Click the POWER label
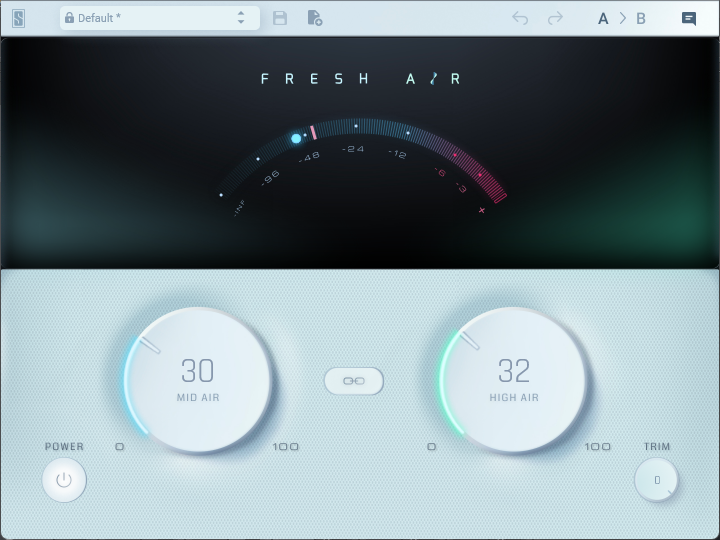Screen dimensions: 720x540 64,446
